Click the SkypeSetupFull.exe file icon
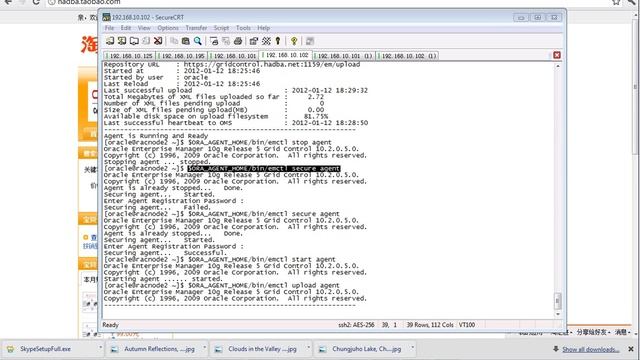Screen dimensions: 640x360 [x=11, y=349]
